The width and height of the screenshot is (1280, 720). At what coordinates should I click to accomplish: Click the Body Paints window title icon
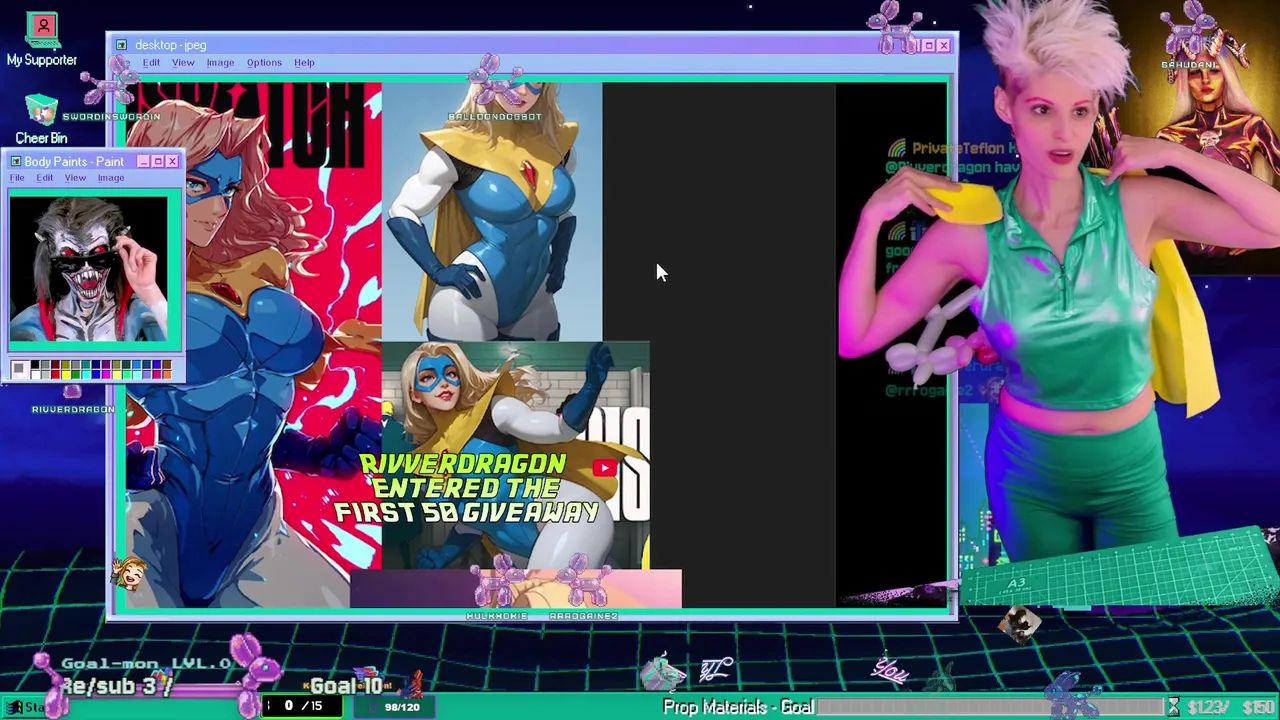pos(15,161)
